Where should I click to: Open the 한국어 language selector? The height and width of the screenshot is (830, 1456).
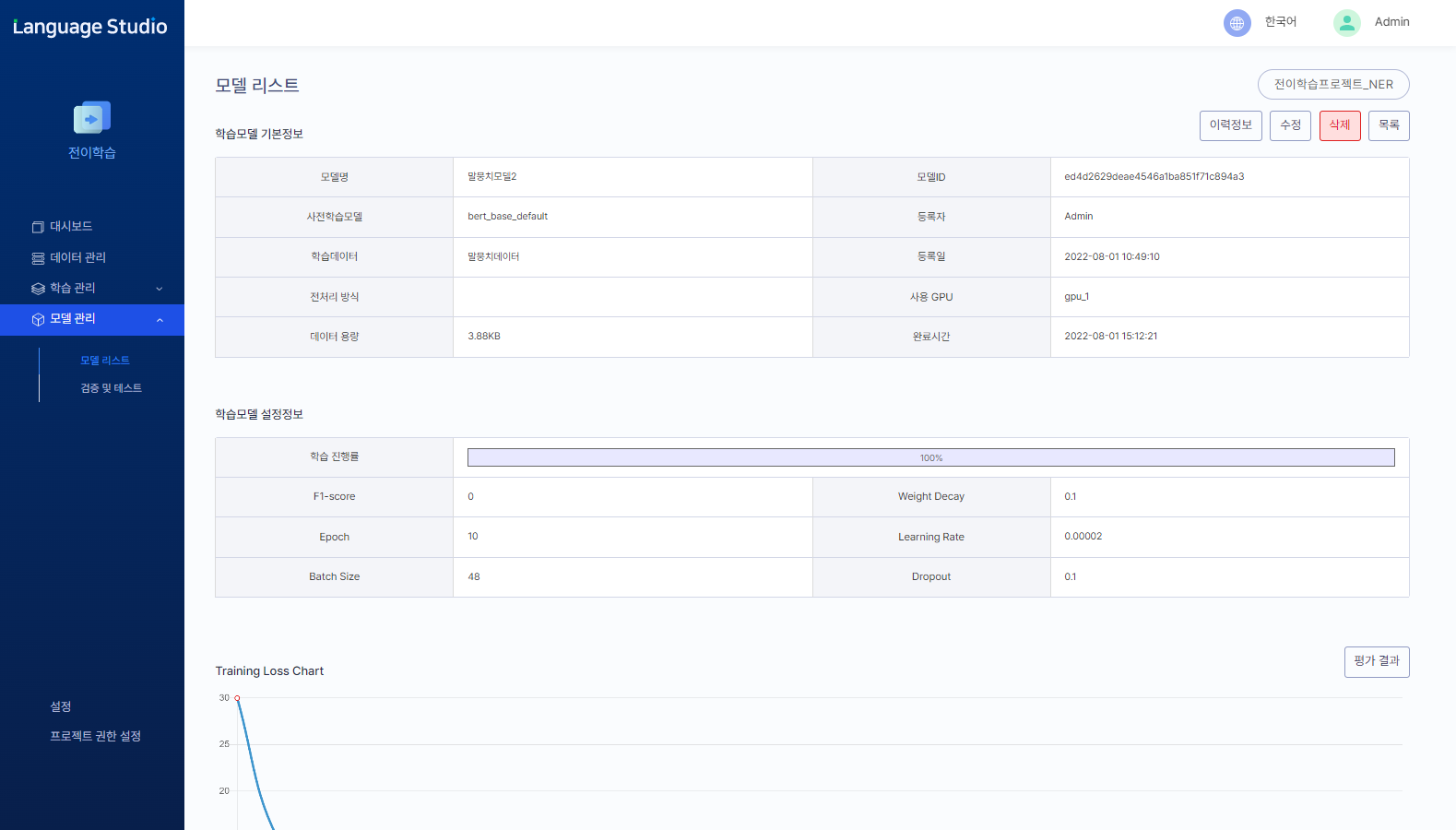tap(1280, 22)
